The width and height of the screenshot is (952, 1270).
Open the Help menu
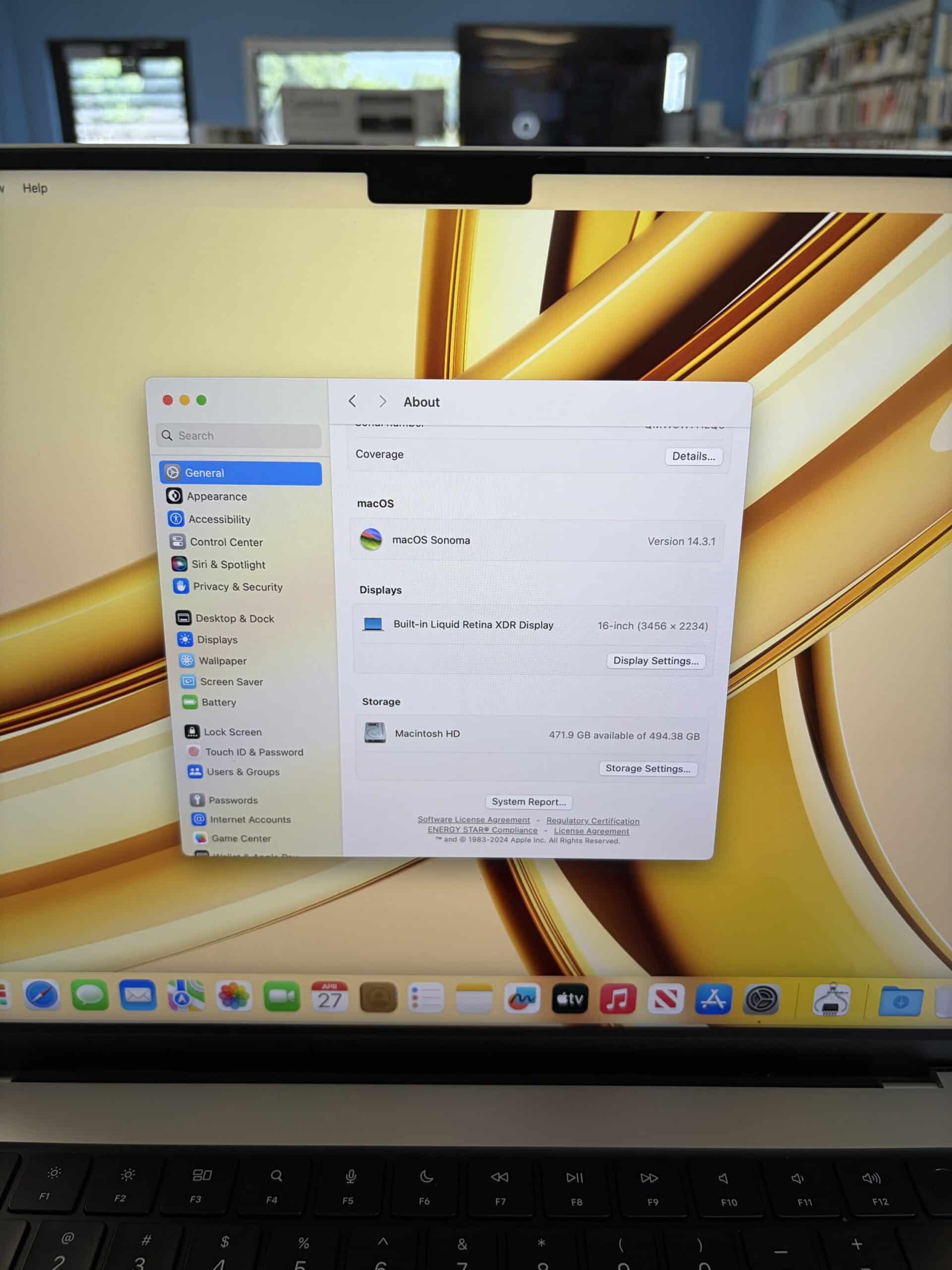pos(35,189)
